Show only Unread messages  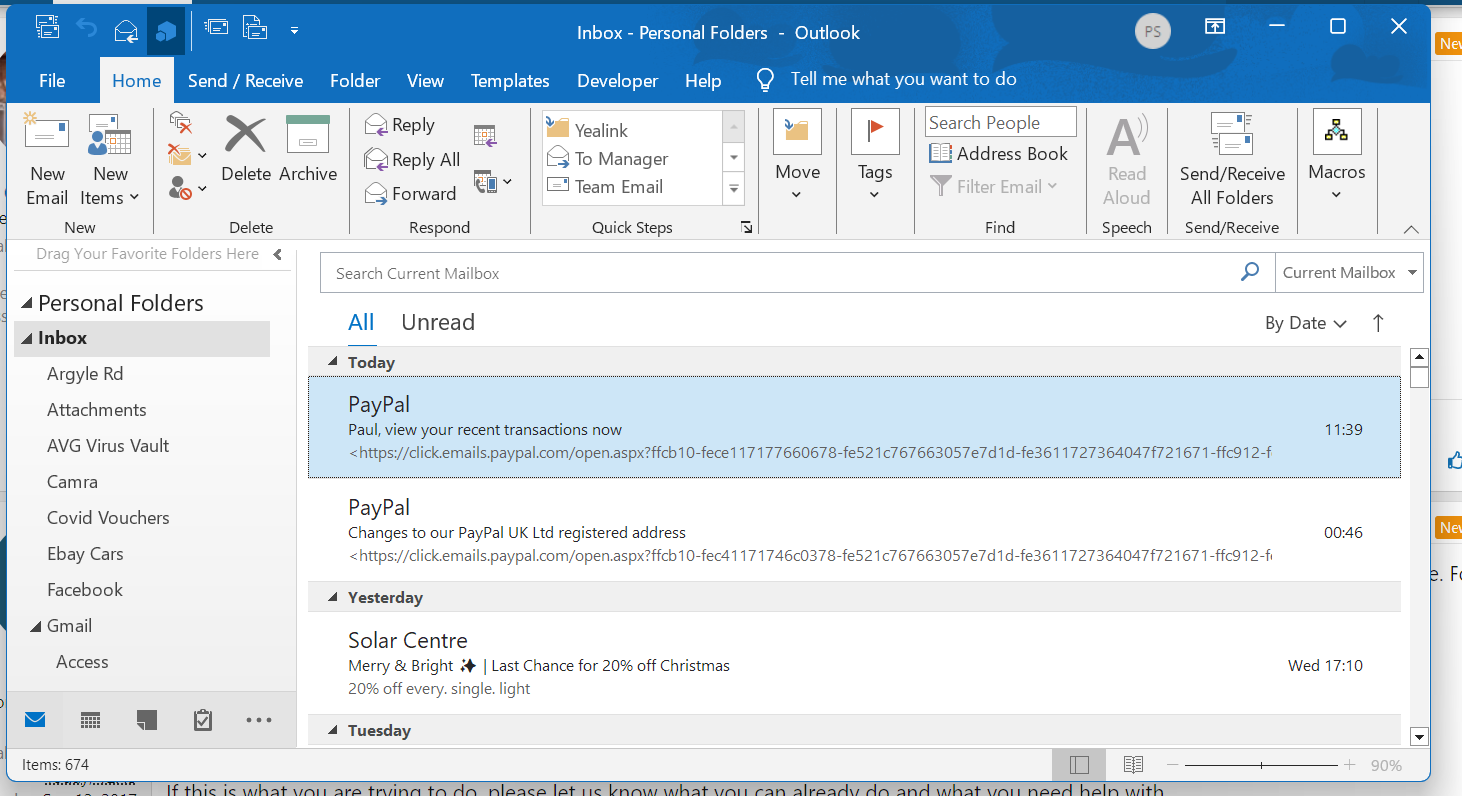437,322
